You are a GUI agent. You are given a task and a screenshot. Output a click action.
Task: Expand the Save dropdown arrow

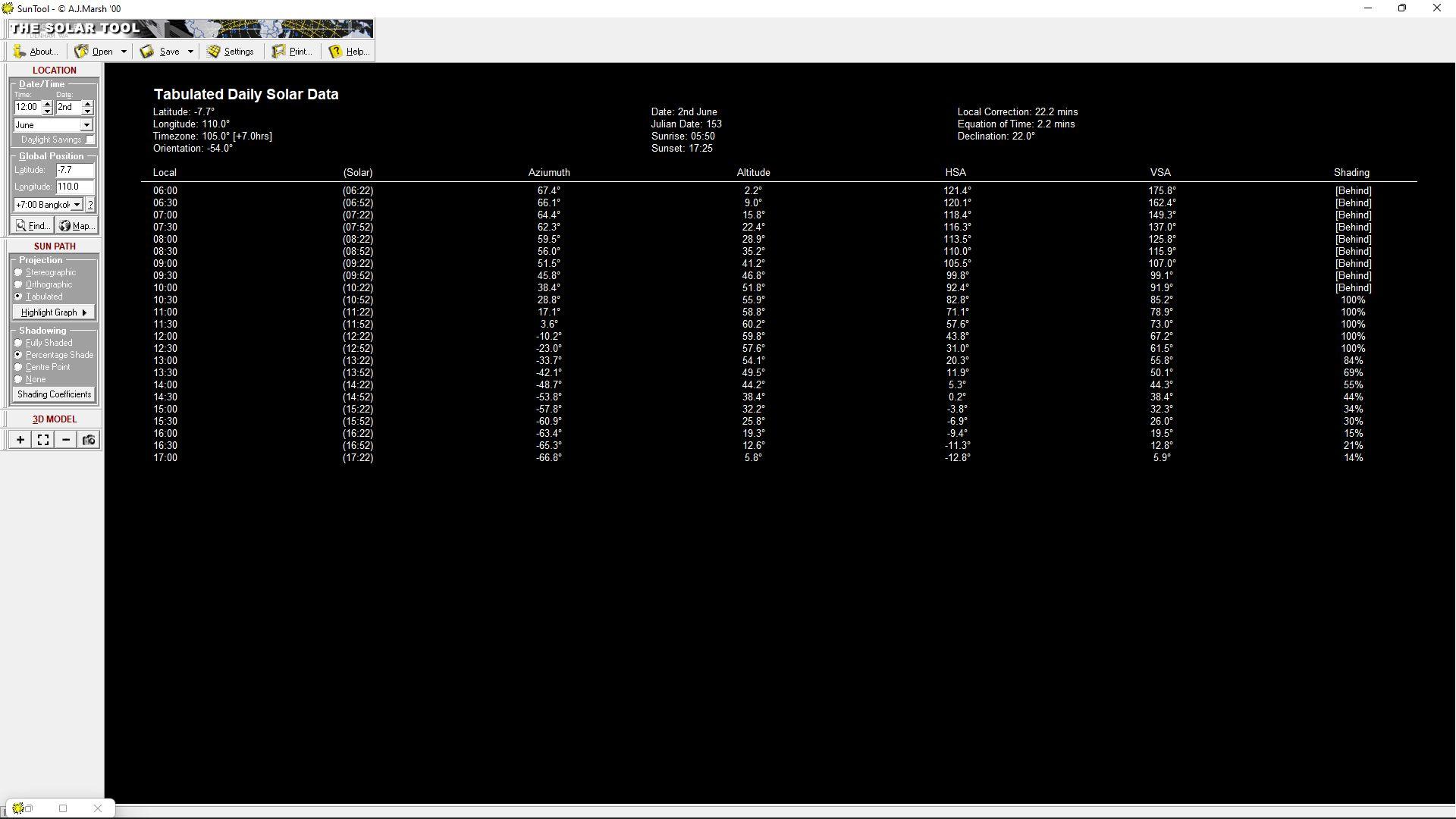[190, 52]
